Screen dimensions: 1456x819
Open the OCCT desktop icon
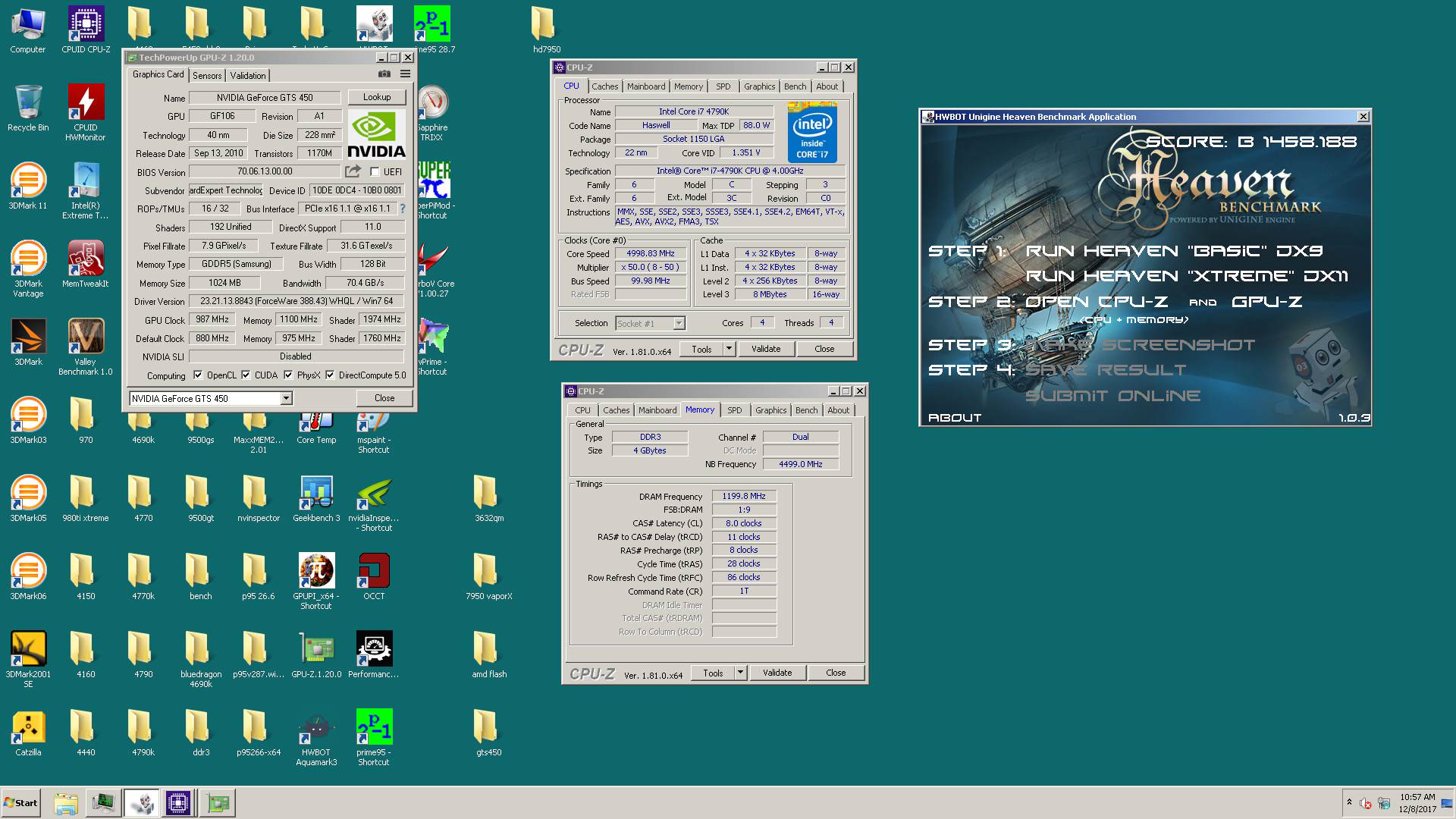(374, 576)
